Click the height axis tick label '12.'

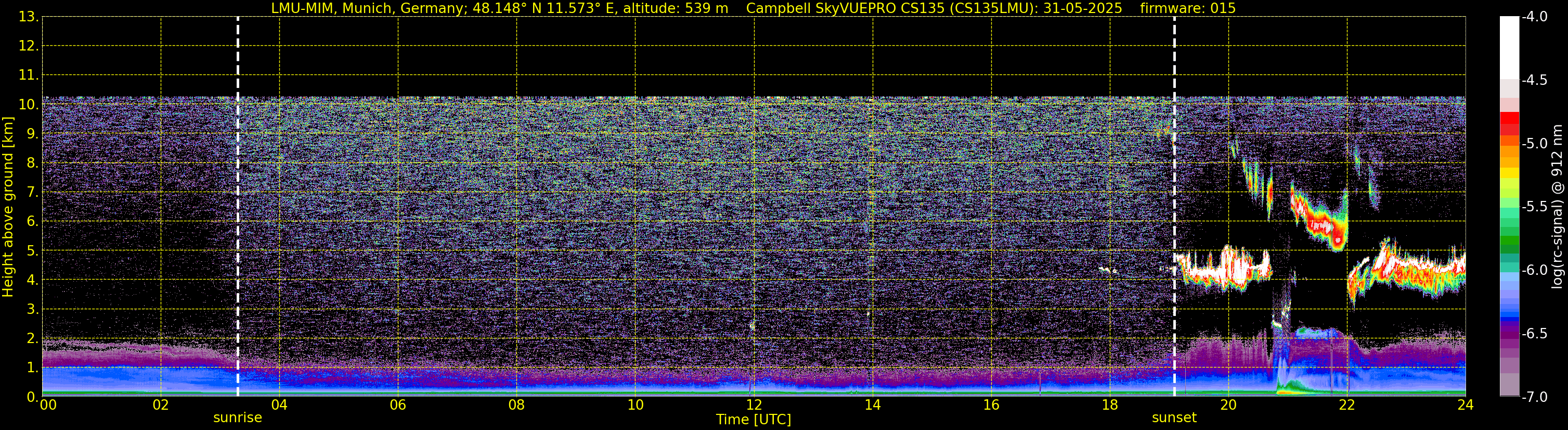(29, 46)
